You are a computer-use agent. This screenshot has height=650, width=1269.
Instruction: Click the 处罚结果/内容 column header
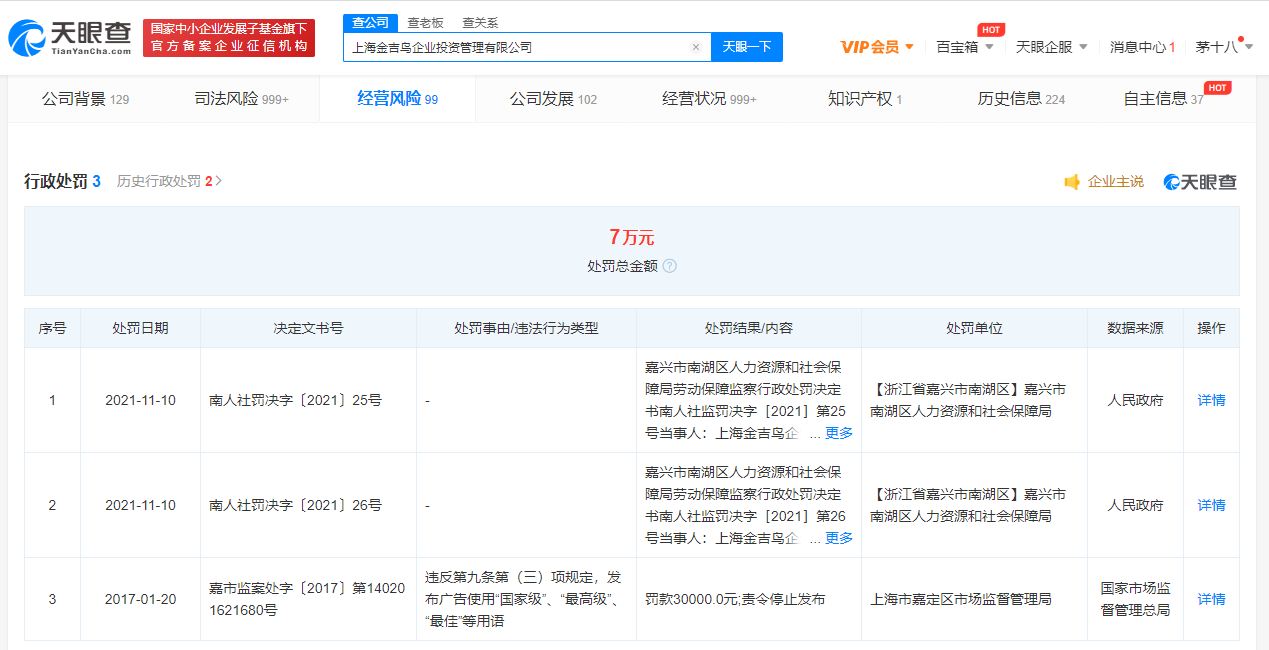pyautogui.click(x=749, y=328)
